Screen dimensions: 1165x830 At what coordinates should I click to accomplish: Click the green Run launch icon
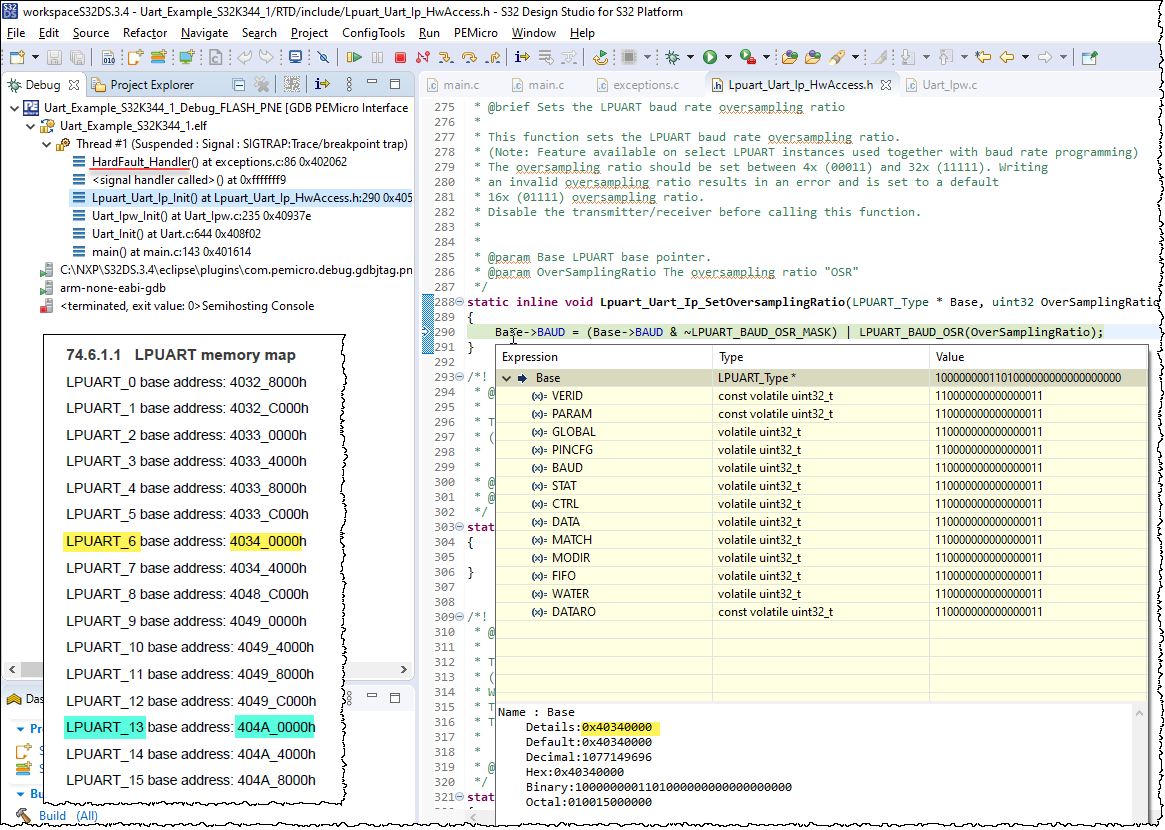pos(710,58)
